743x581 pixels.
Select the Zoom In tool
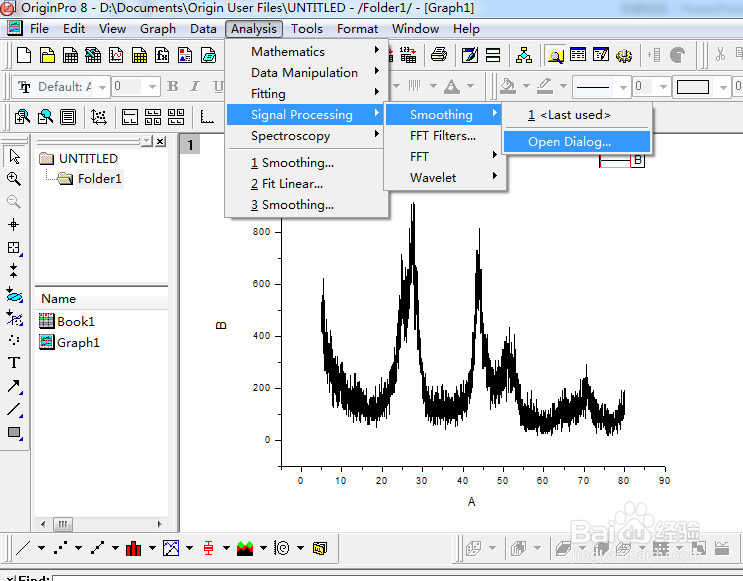[14, 179]
